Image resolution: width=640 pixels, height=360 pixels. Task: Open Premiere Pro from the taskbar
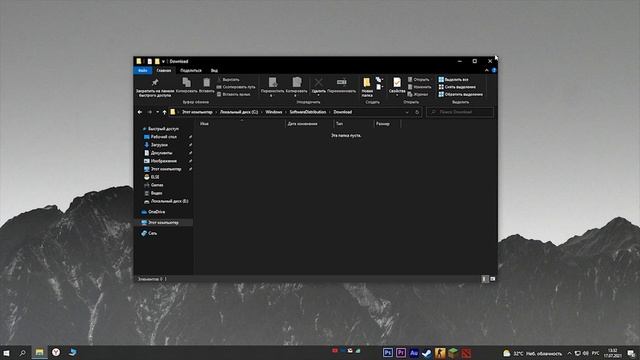[x=401, y=352]
